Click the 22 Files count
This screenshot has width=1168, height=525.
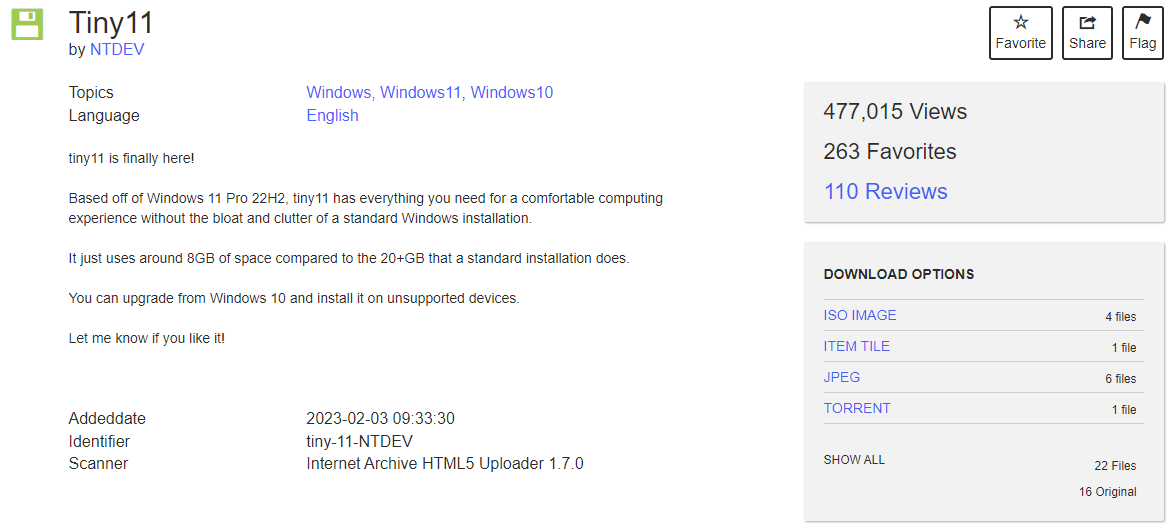point(1115,466)
